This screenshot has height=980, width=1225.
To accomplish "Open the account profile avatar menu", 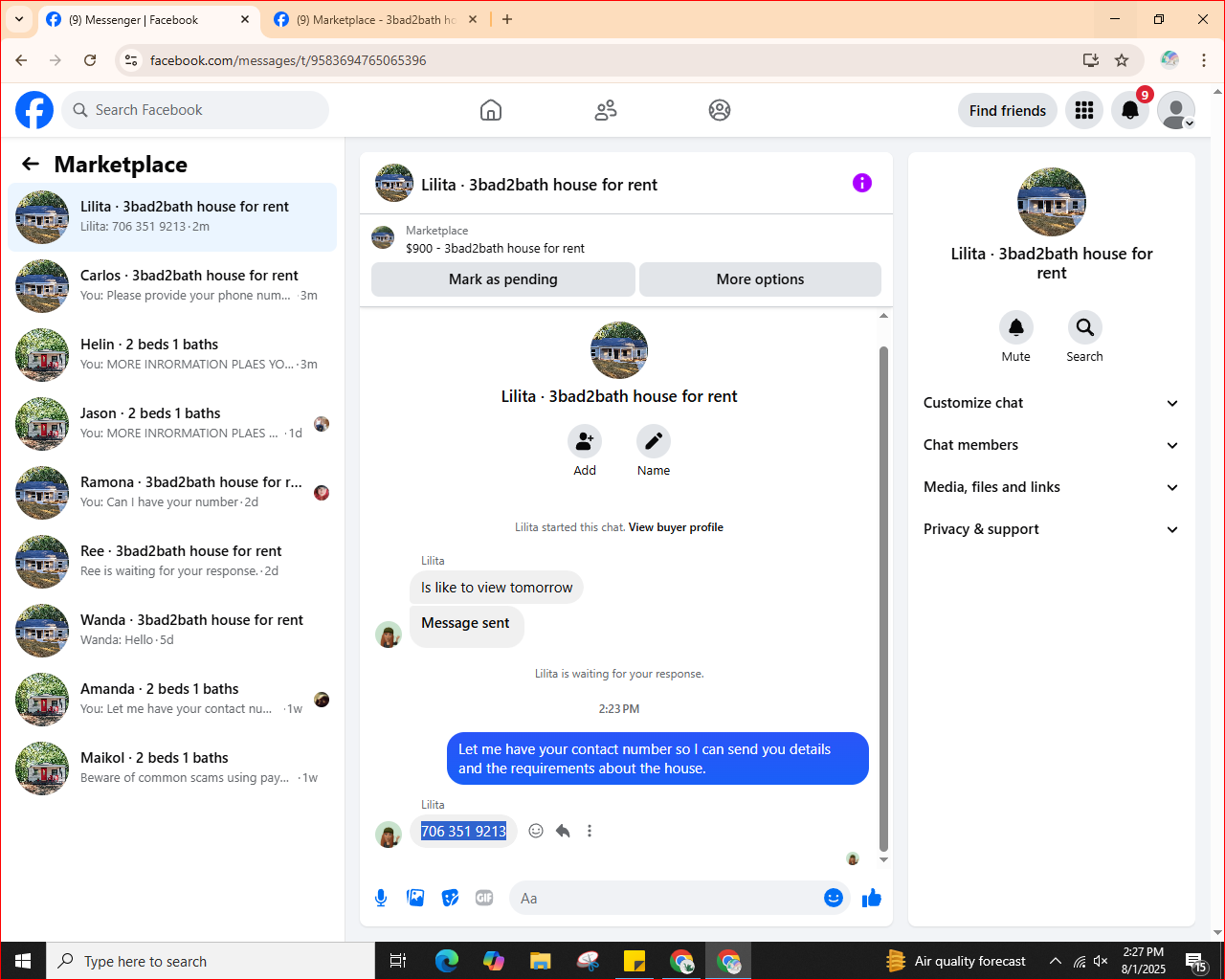I will (1176, 110).
